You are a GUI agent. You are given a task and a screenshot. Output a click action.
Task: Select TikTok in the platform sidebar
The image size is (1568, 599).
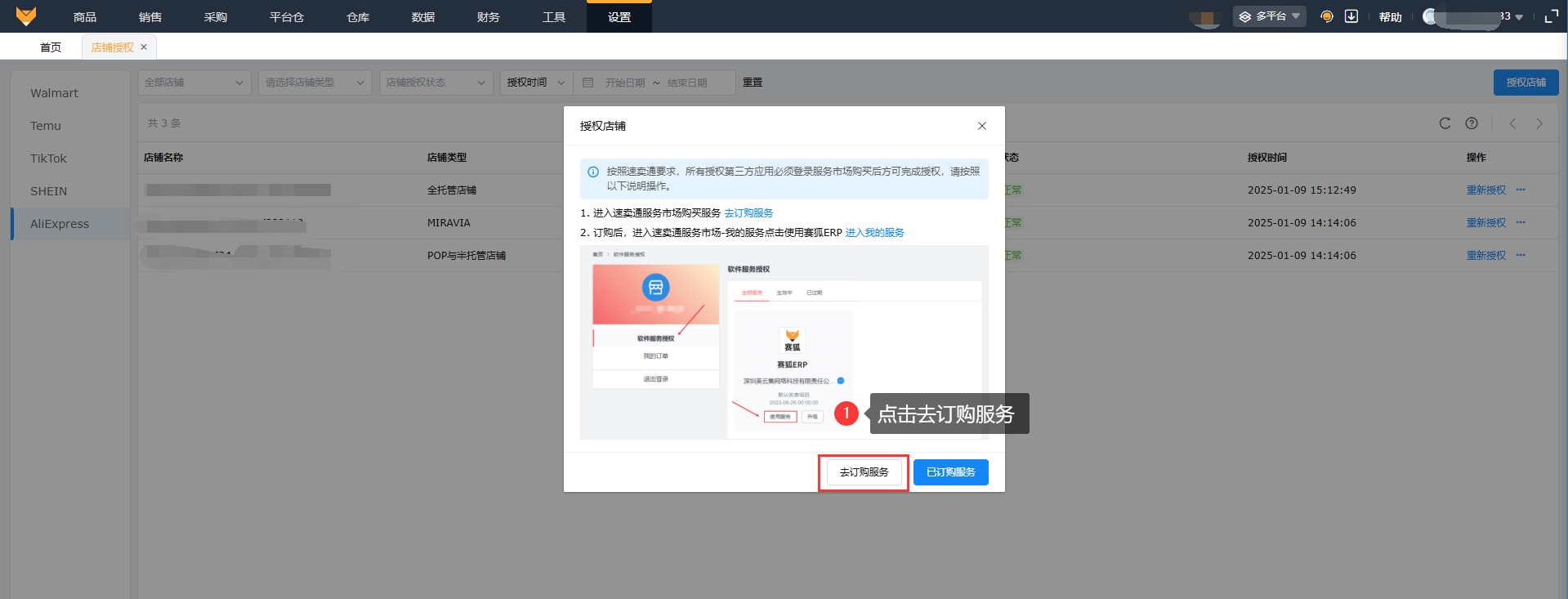[x=48, y=159]
